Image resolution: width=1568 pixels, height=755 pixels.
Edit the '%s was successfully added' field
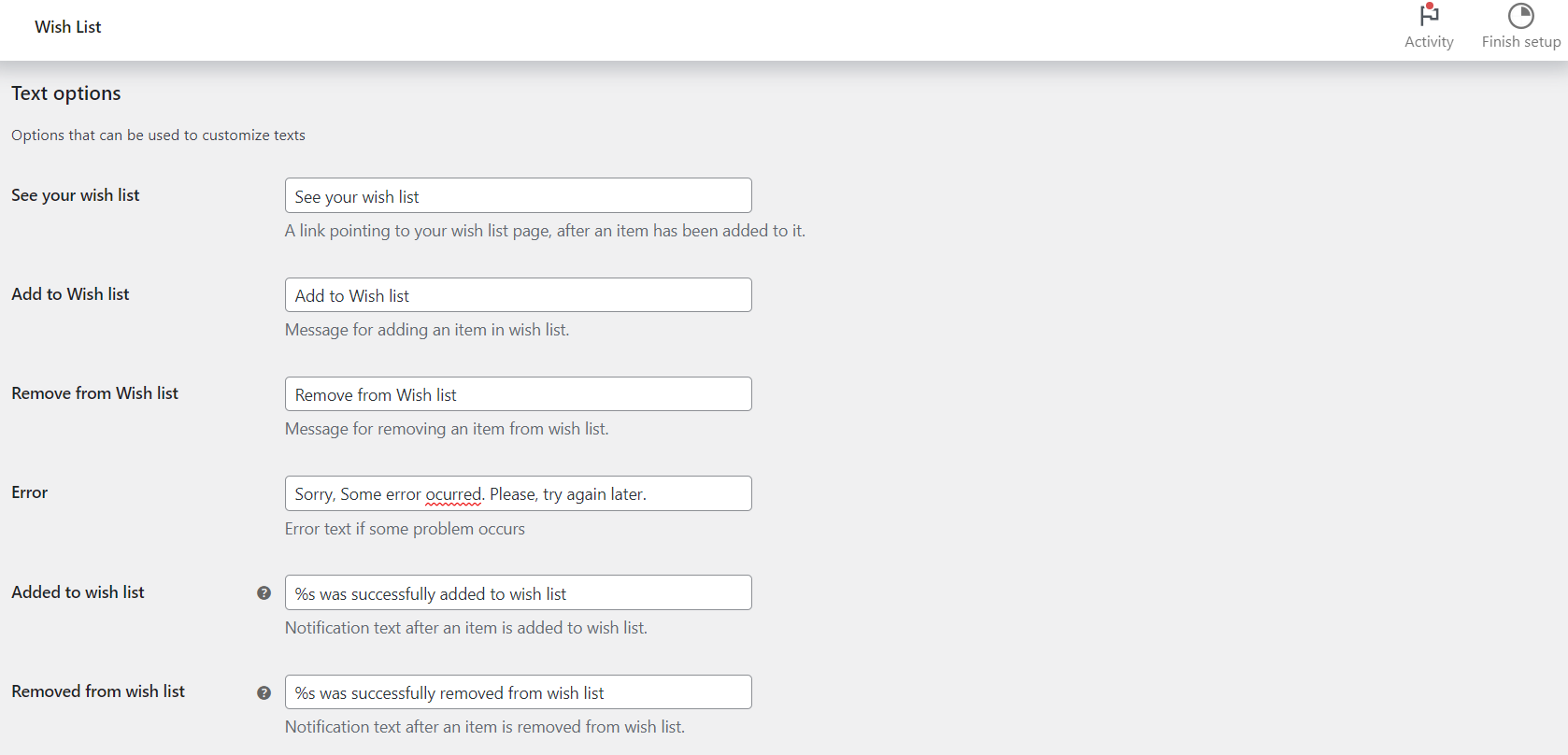[518, 593]
